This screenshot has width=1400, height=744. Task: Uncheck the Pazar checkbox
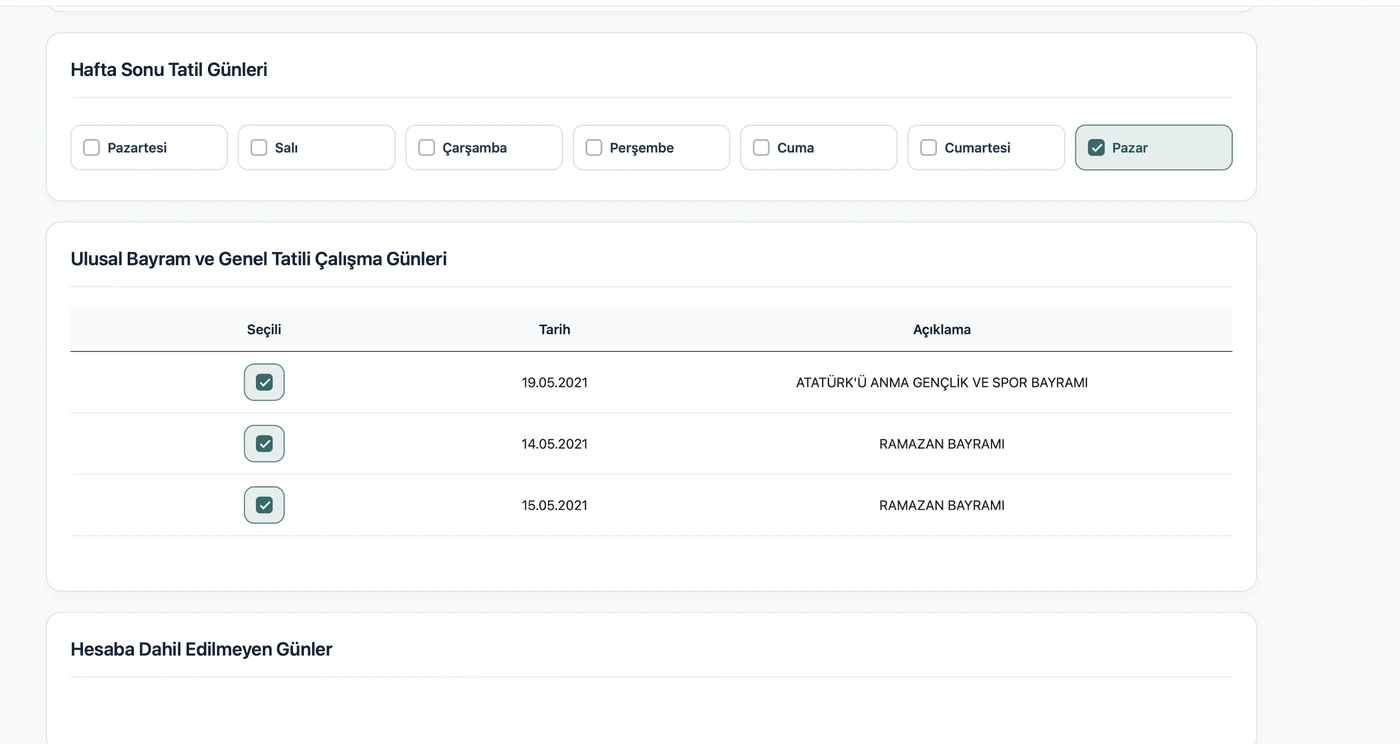click(x=1096, y=148)
